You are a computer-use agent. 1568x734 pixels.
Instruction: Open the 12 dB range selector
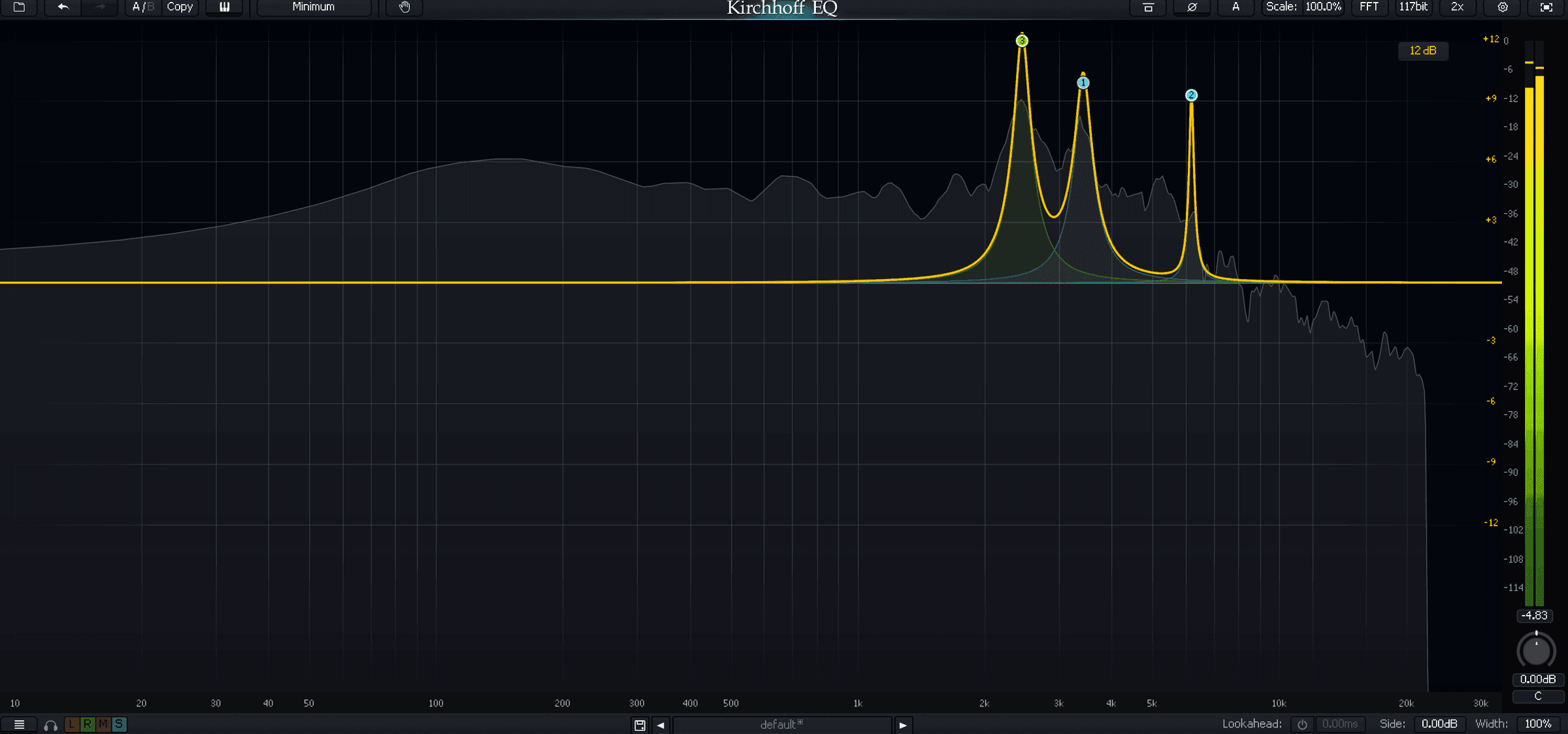pyautogui.click(x=1423, y=51)
